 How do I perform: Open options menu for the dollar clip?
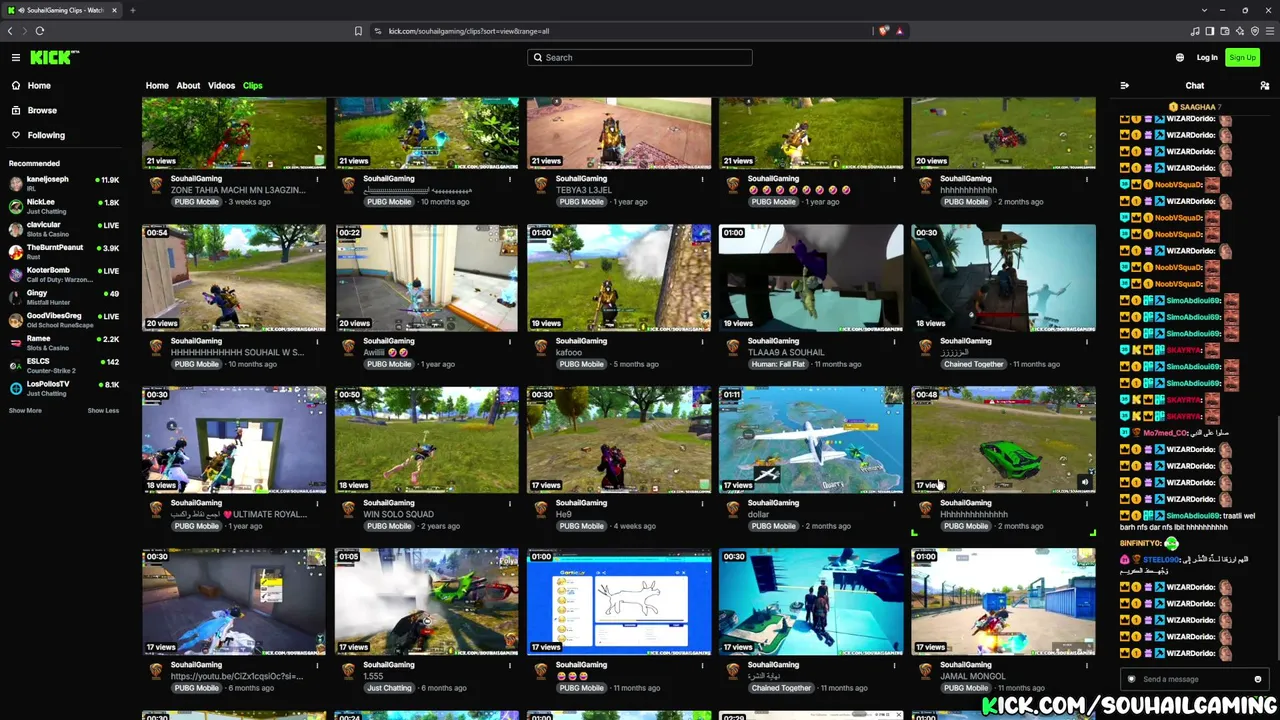894,503
